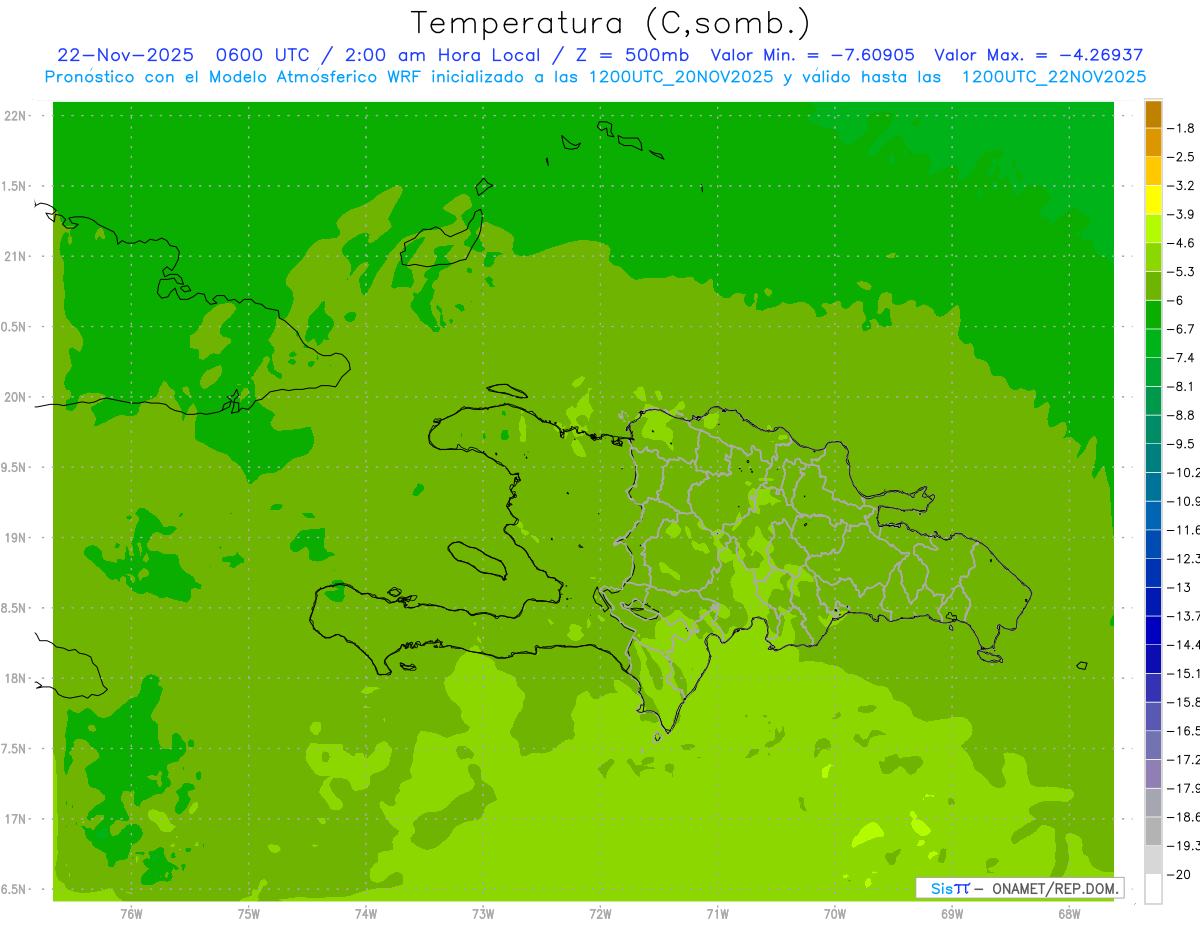Image resolution: width=1200 pixels, height=927 pixels.
Task: Click the '22N' latitude label
Action: point(16,116)
